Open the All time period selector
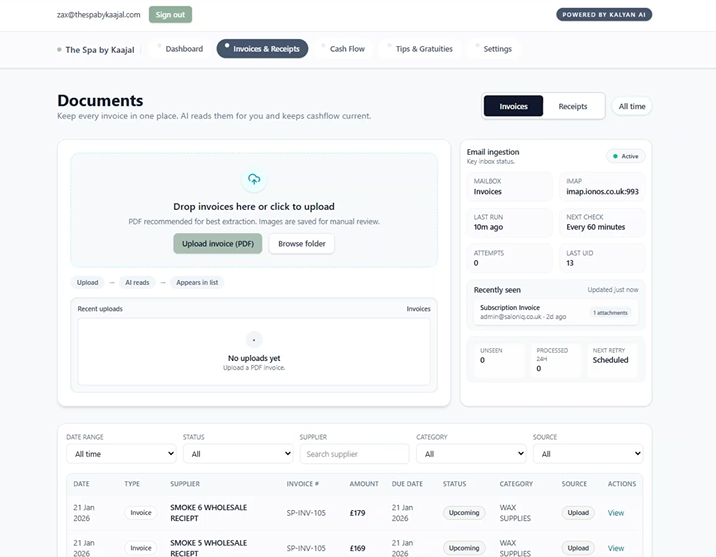The image size is (716, 557). click(631, 106)
